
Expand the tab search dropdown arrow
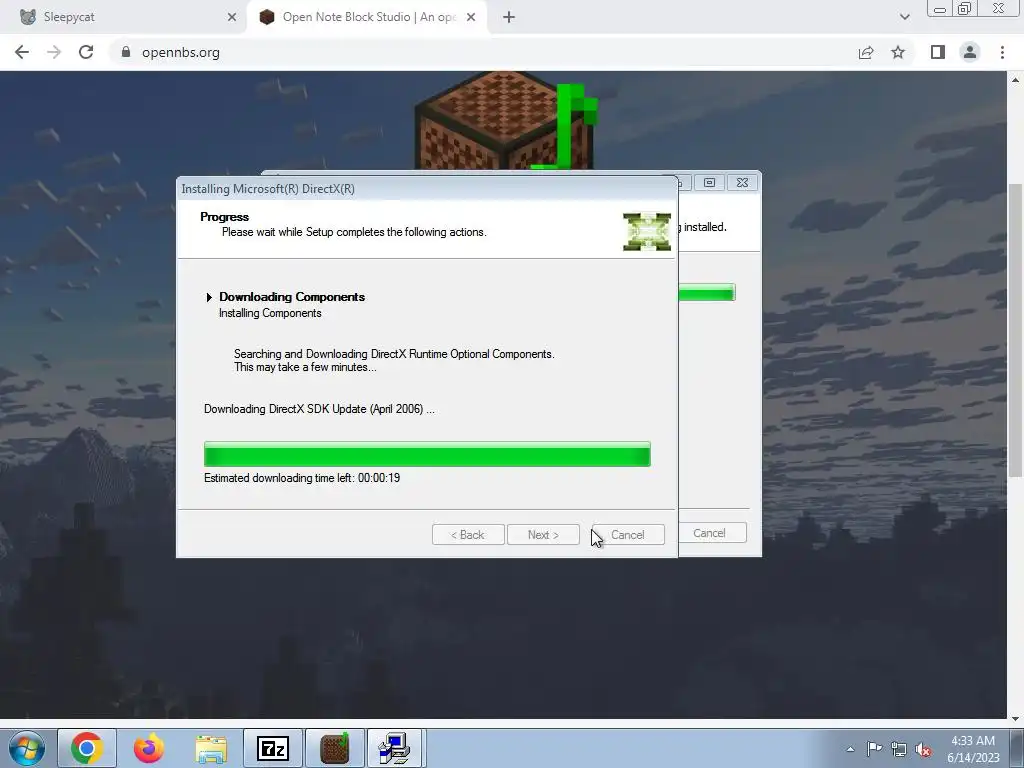pyautogui.click(x=904, y=17)
